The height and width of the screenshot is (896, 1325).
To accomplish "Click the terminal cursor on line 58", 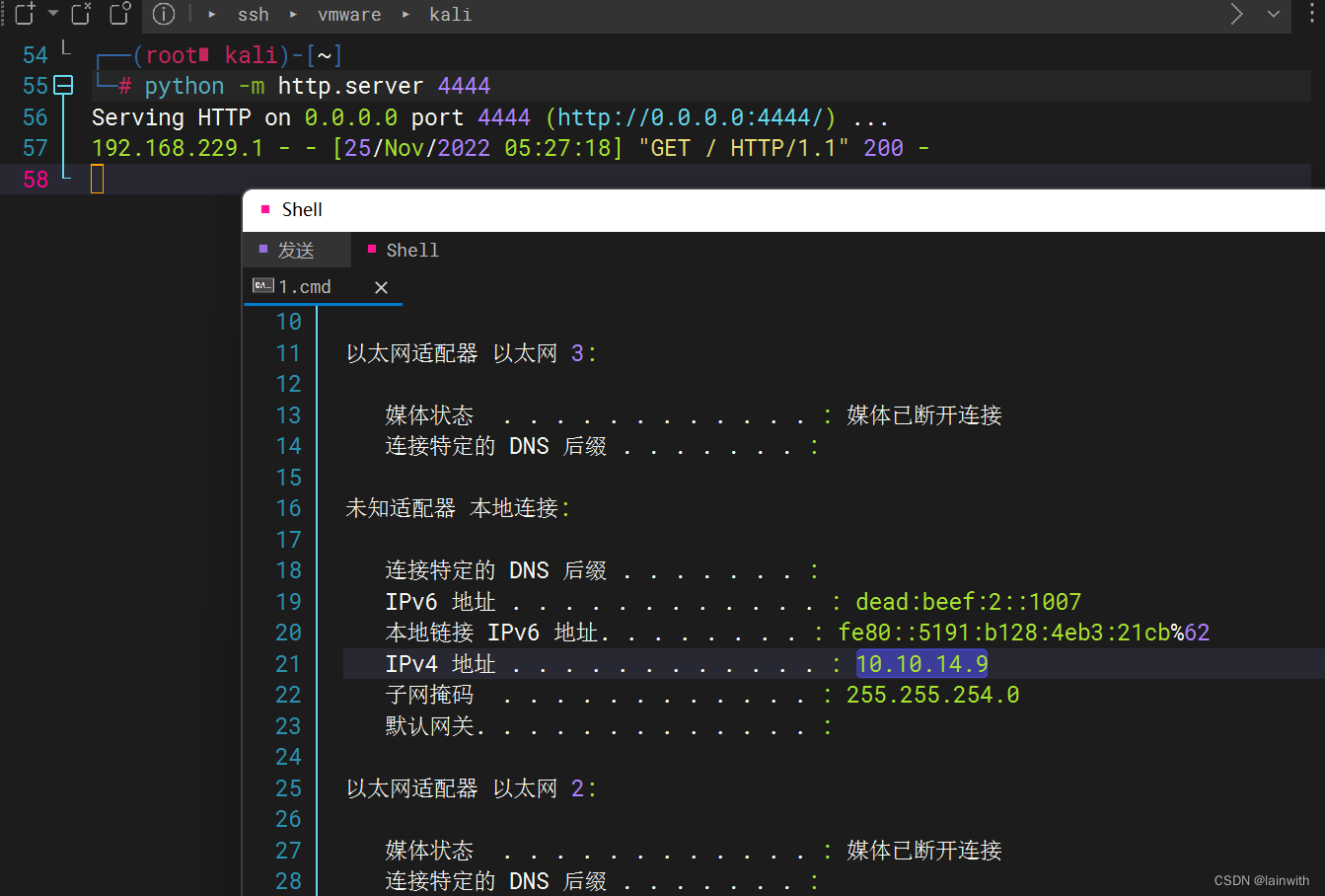I will 97,179.
